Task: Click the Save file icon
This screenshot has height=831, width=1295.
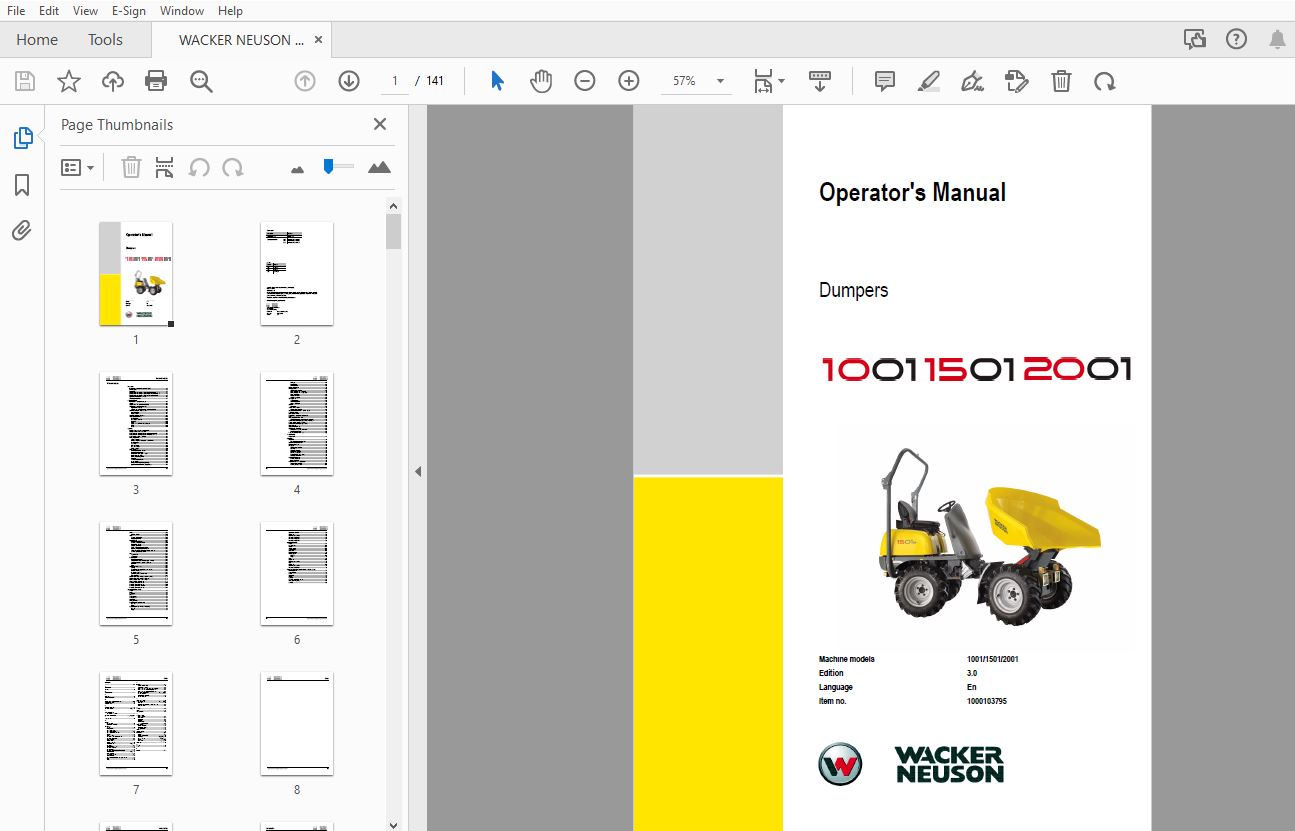Action: 25,81
